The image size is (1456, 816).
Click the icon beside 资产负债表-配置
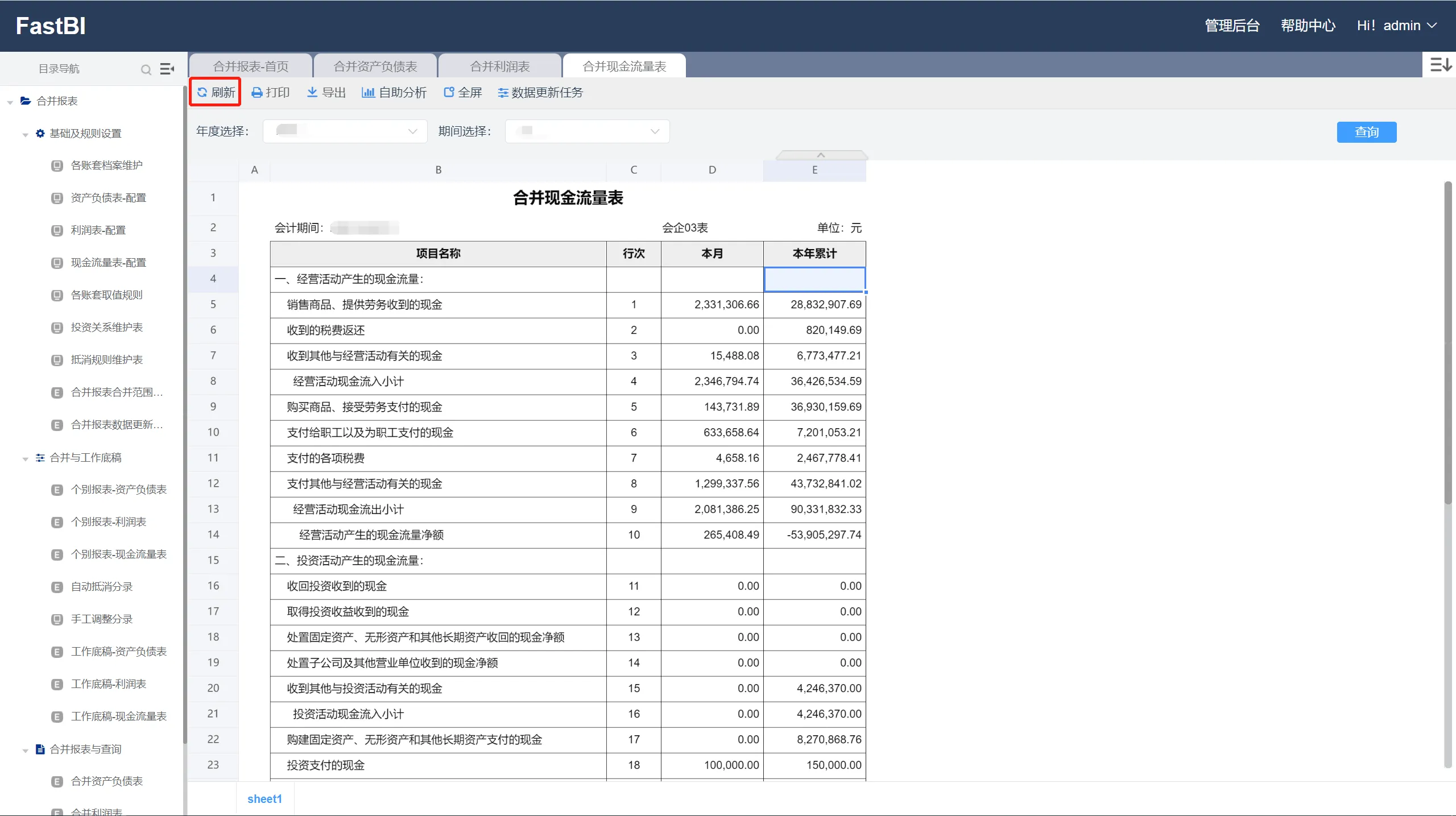[57, 198]
